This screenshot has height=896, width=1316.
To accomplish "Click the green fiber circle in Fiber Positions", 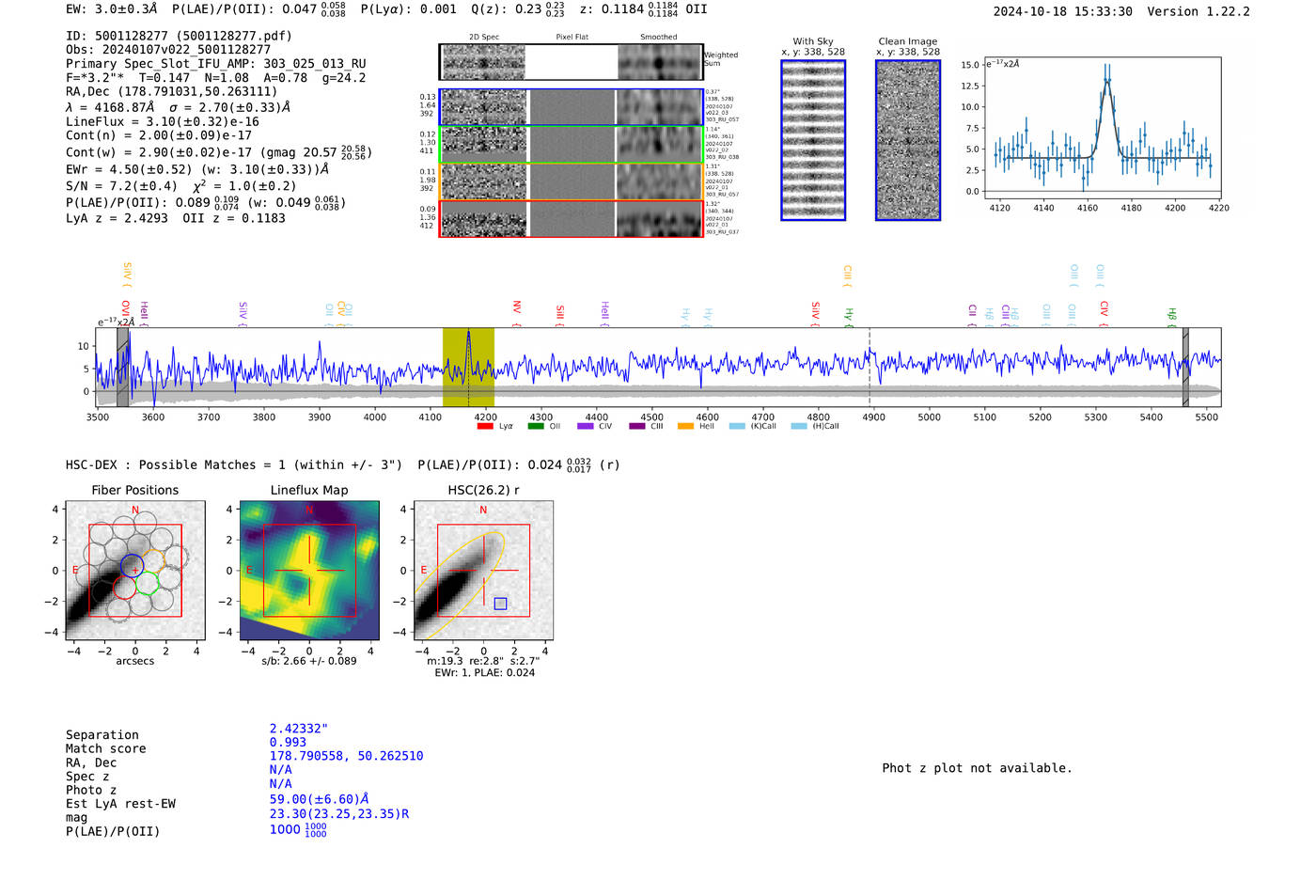I will point(147,584).
